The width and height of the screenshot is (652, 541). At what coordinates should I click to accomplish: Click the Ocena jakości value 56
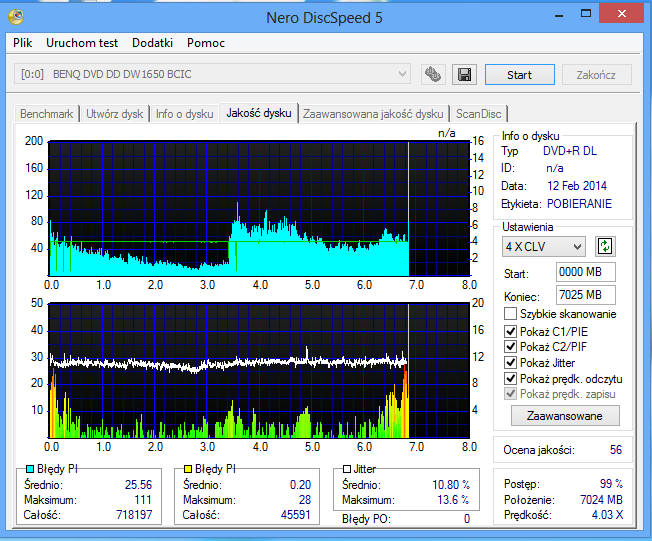[x=616, y=450]
